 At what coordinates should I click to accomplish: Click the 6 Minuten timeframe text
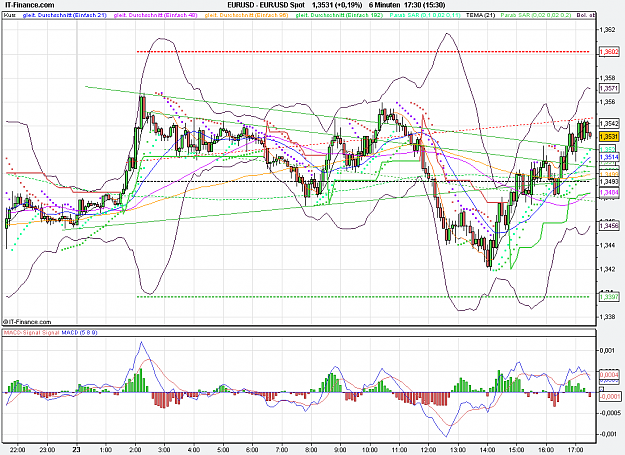coord(385,5)
